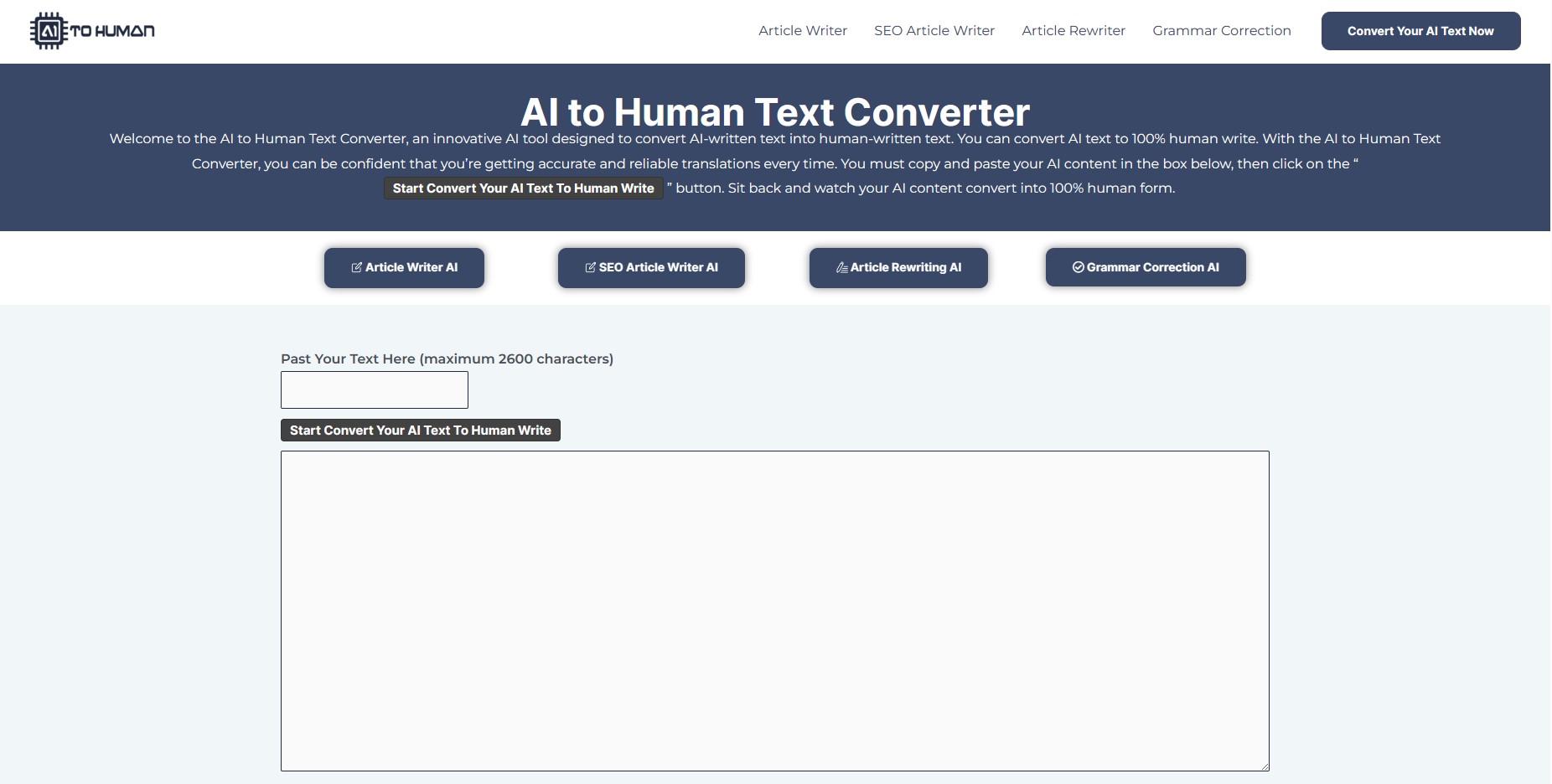The image size is (1552, 784).
Task: Click the TO HUMAN logo text
Action: 112,31
